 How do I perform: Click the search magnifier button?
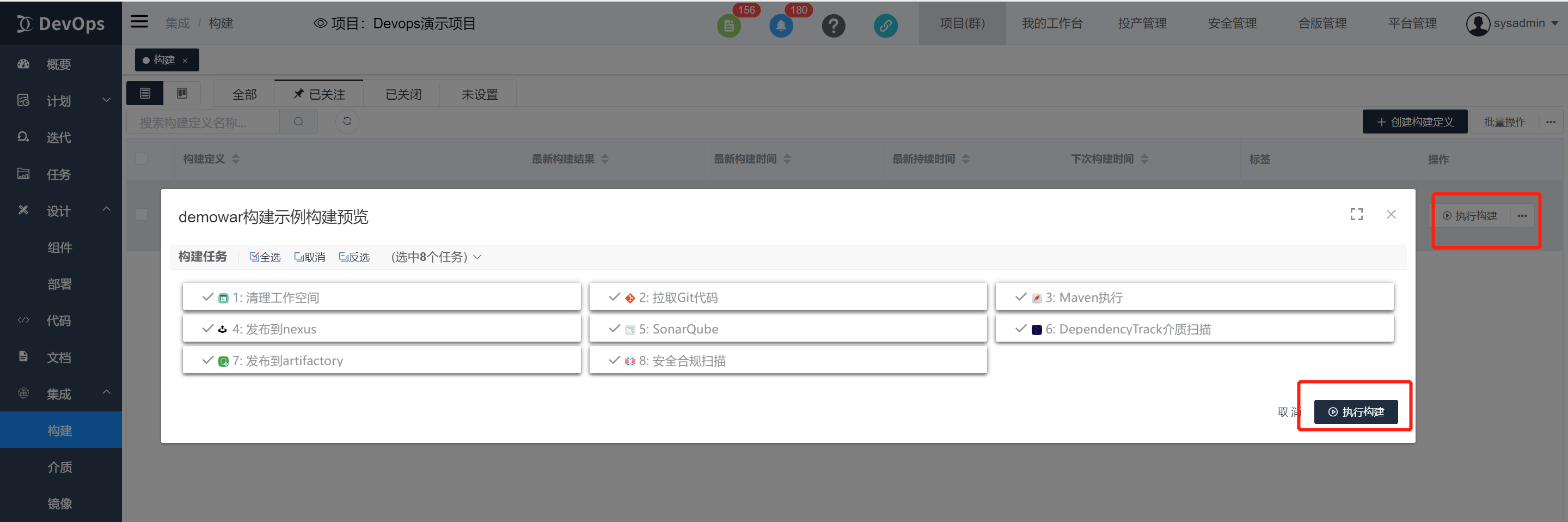coord(298,122)
